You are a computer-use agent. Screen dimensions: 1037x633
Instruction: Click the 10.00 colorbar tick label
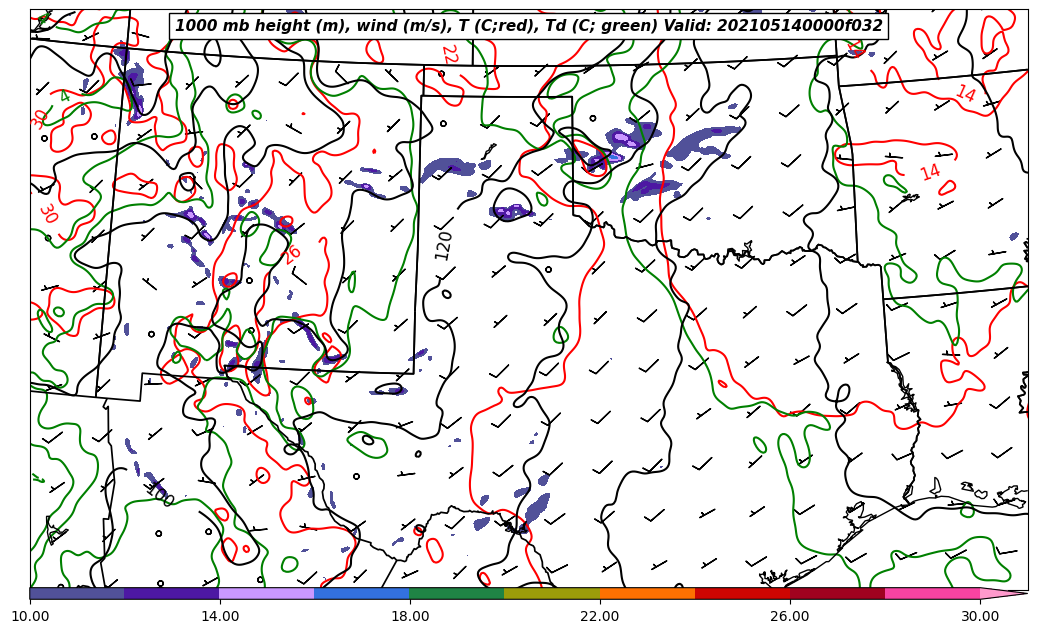pyautogui.click(x=30, y=616)
